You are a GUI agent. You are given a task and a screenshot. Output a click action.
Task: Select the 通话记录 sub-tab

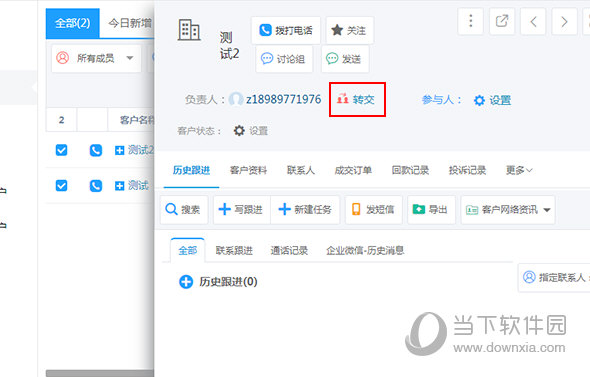289,250
